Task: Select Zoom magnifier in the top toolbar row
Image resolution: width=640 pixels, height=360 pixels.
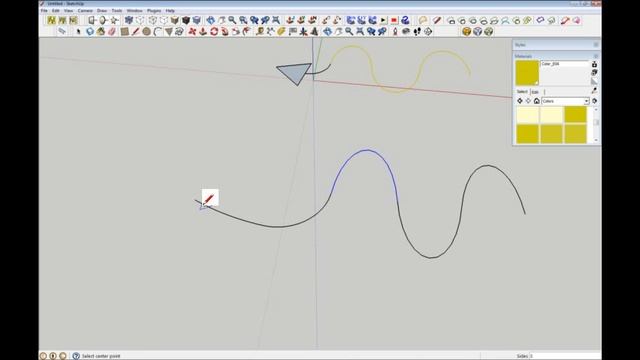Action: pos(232,20)
